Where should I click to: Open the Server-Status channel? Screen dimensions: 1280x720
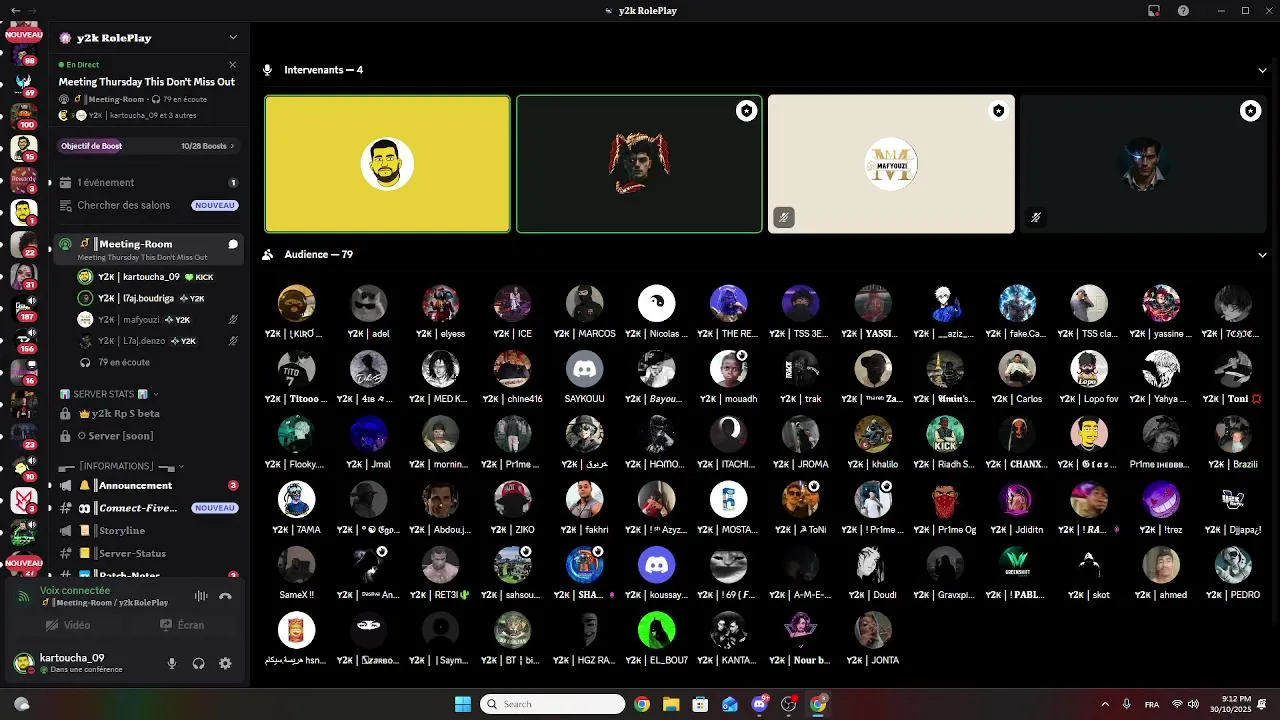point(148,553)
